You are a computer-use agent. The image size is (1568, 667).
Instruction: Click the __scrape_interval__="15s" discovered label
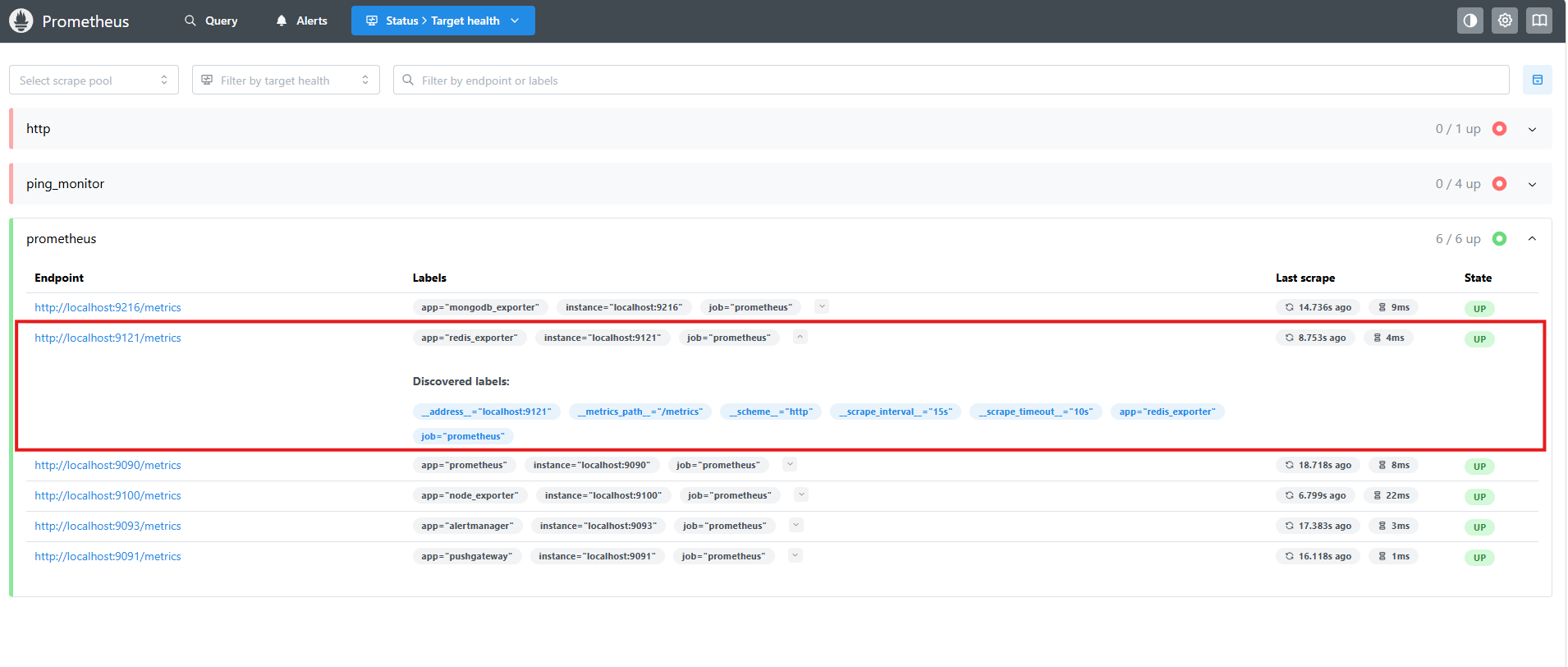point(896,412)
